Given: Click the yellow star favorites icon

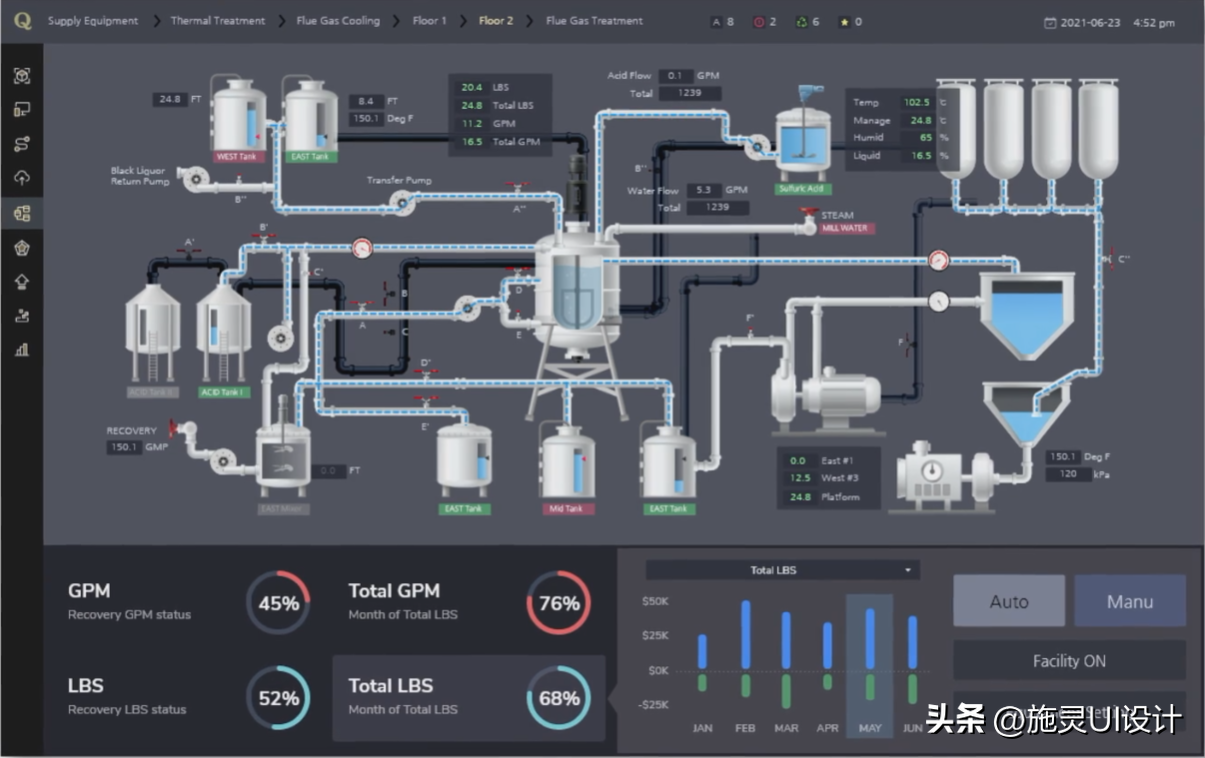Looking at the screenshot, I should (845, 22).
